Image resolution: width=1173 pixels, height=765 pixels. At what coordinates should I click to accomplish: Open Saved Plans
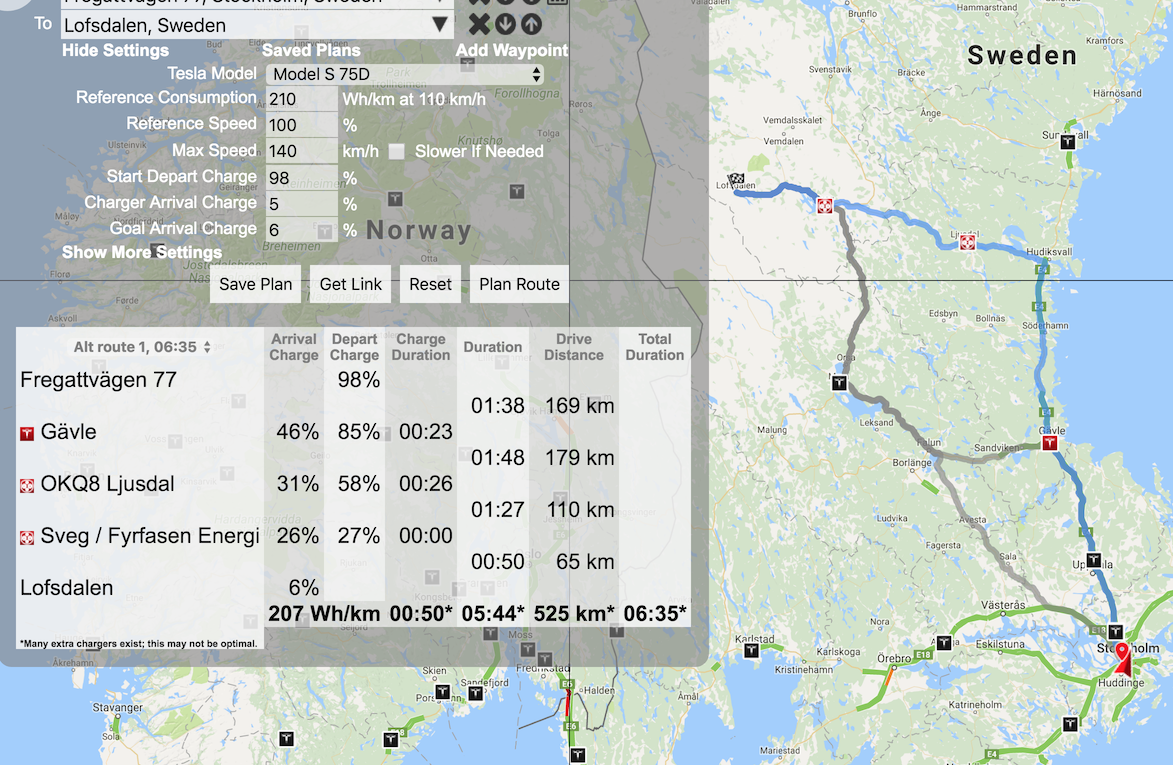[311, 50]
